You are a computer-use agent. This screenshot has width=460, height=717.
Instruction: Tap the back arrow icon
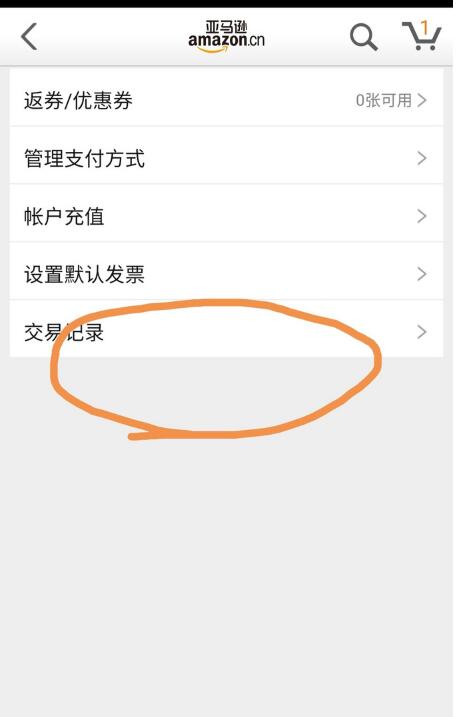coord(29,37)
